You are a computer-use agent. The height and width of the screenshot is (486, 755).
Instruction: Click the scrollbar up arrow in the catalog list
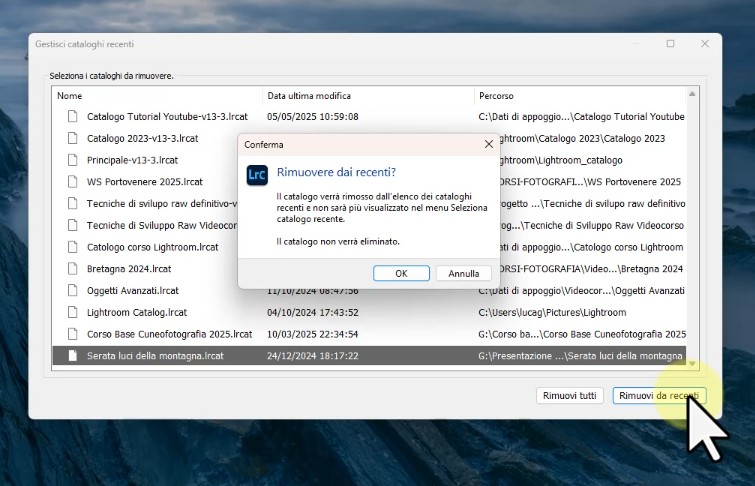coord(692,94)
